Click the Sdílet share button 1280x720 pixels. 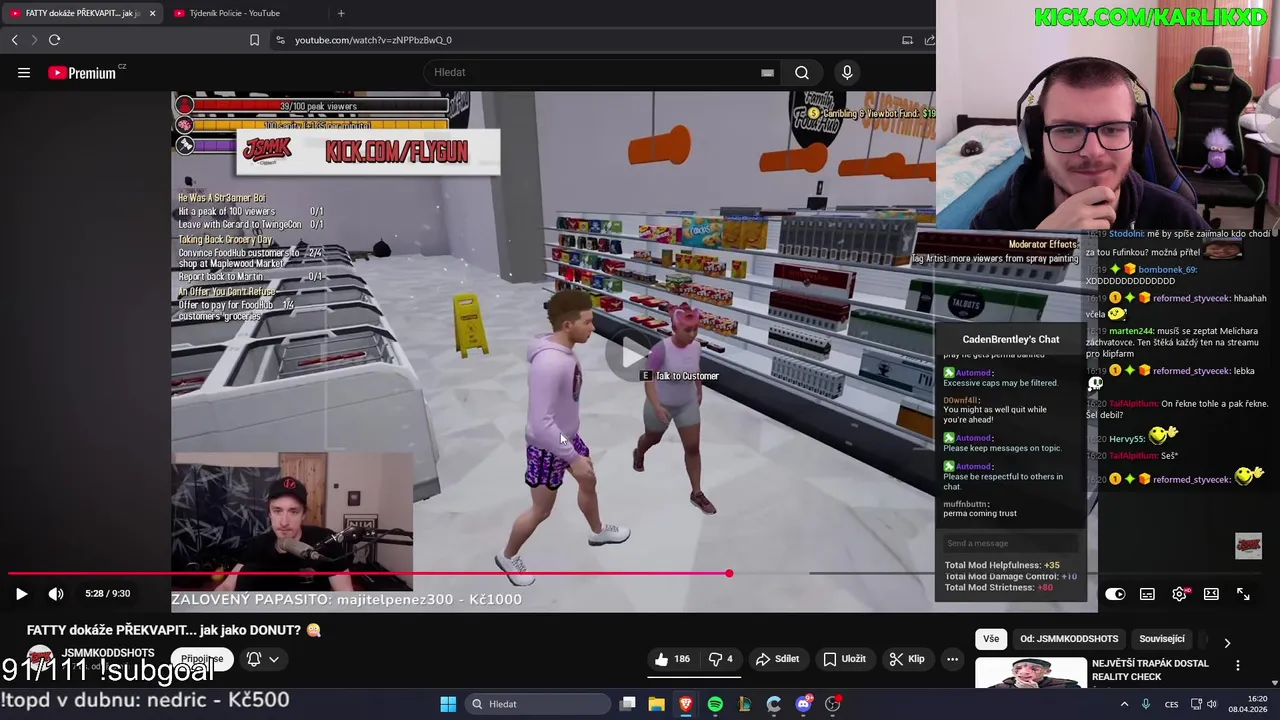[777, 659]
